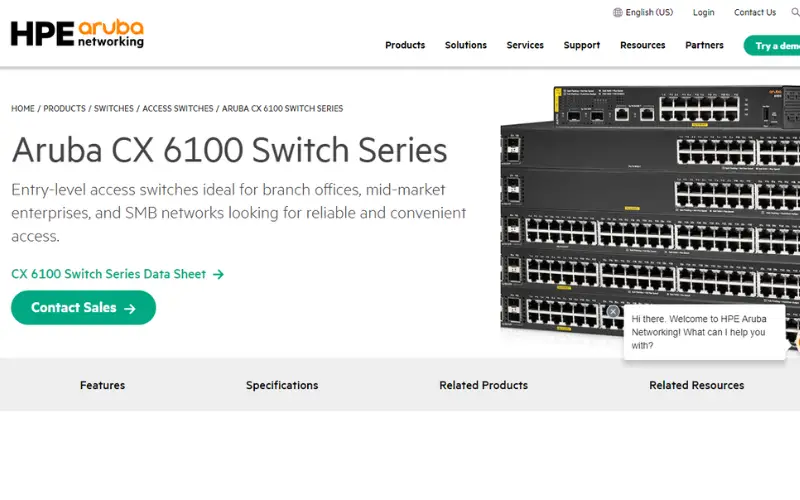The image size is (800, 500).
Task: Switch to Related Resources tab
Action: [x=696, y=385]
